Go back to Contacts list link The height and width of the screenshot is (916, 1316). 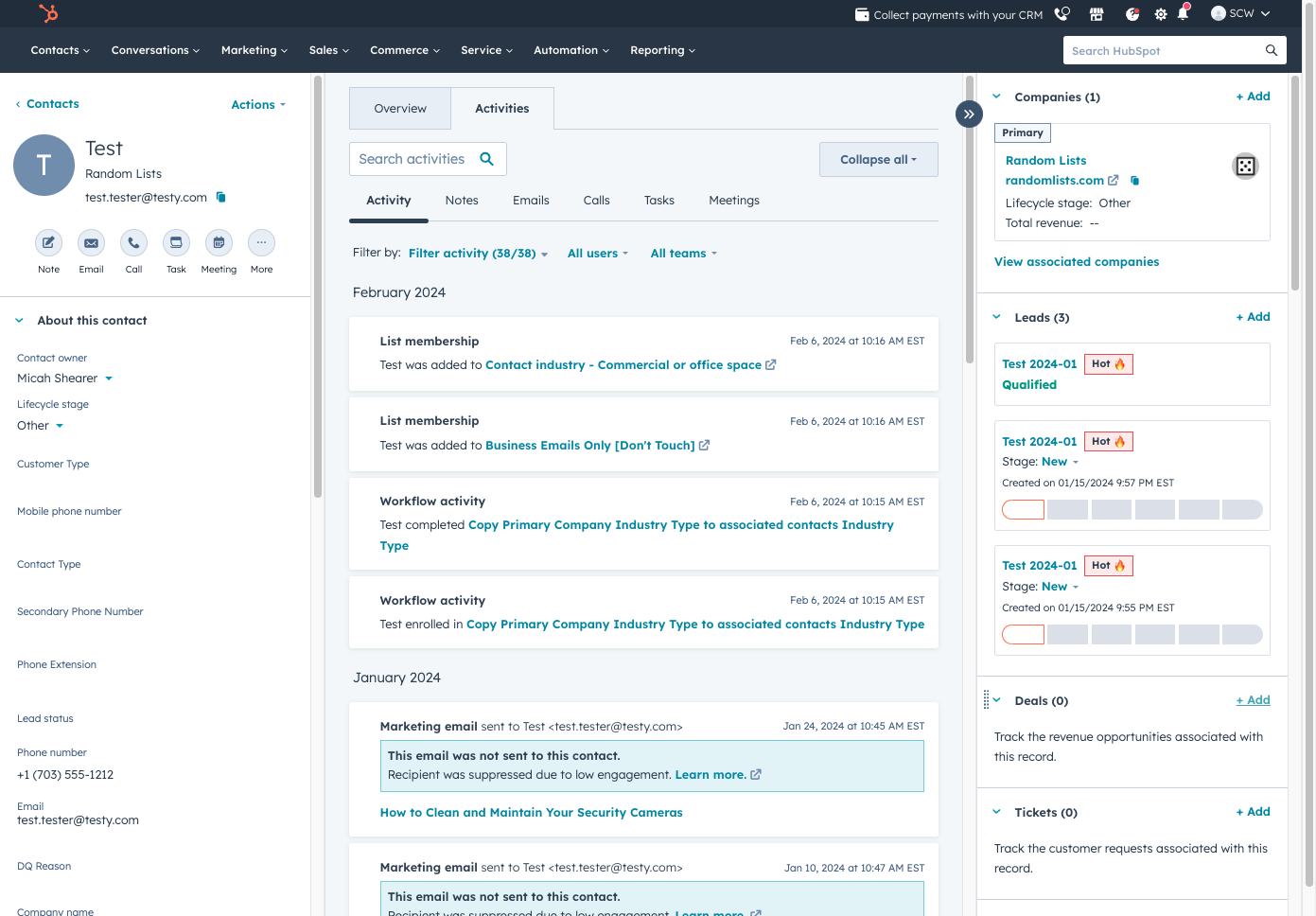pos(47,104)
